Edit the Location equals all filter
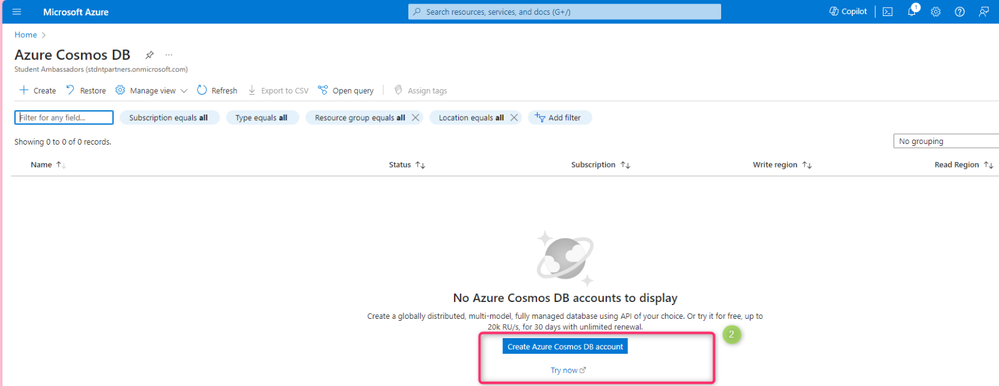 click(x=471, y=118)
